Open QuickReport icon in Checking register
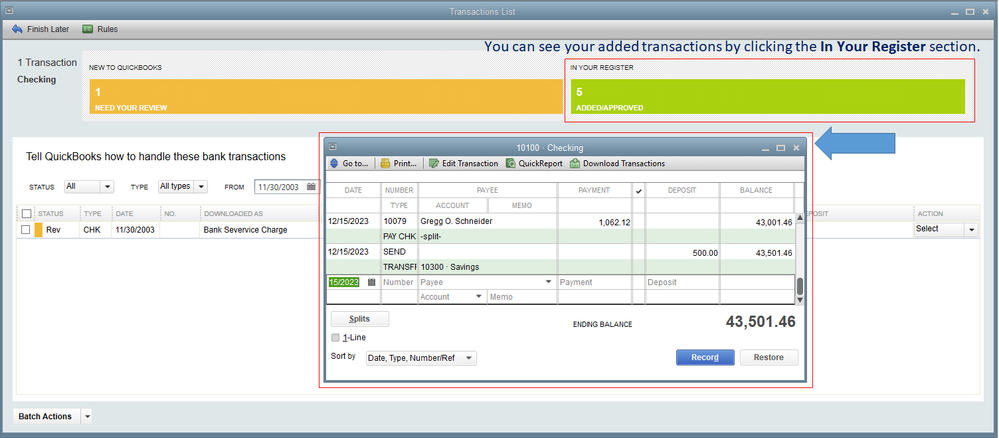 [511, 163]
